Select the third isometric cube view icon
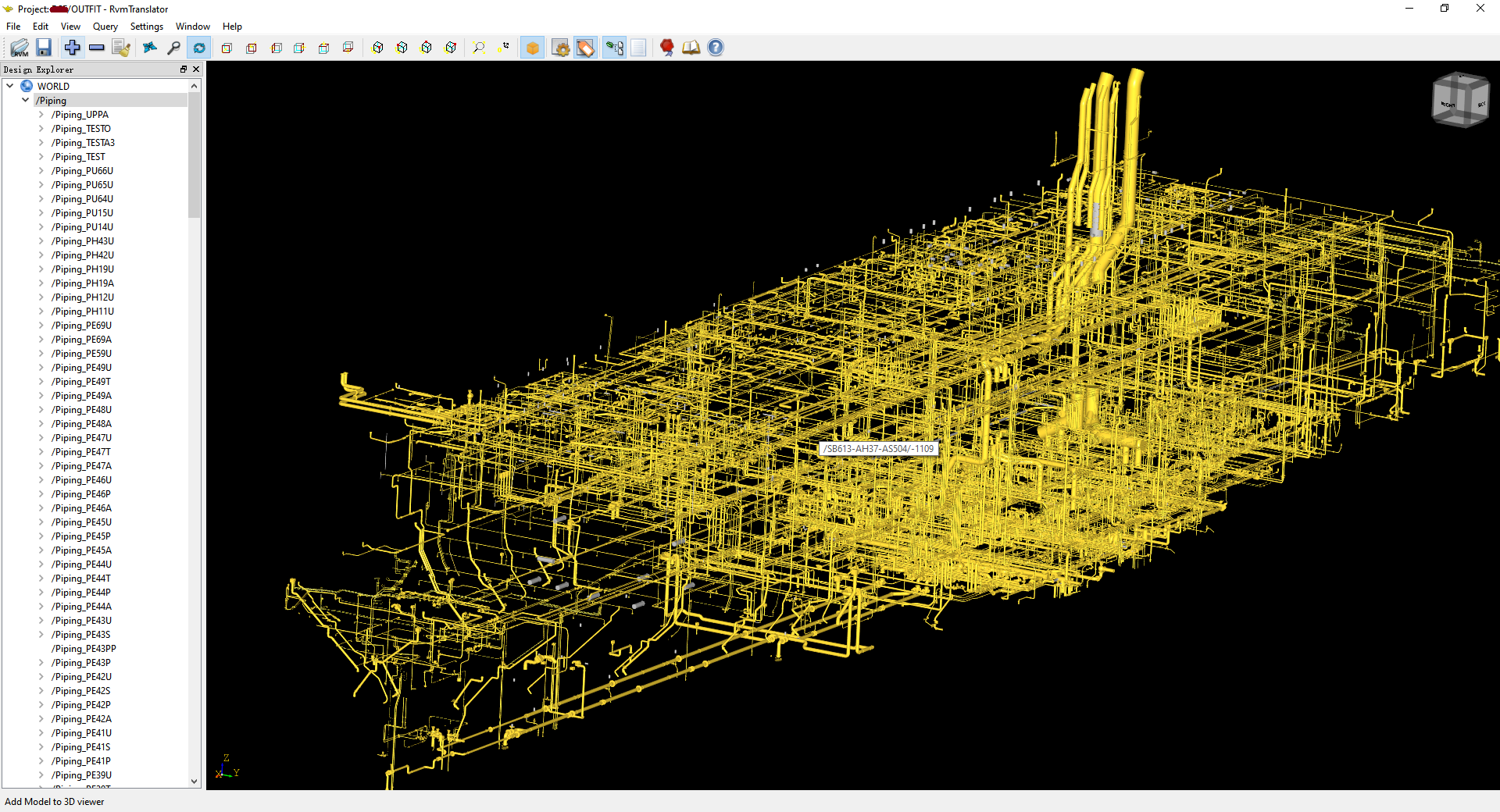 pos(427,48)
